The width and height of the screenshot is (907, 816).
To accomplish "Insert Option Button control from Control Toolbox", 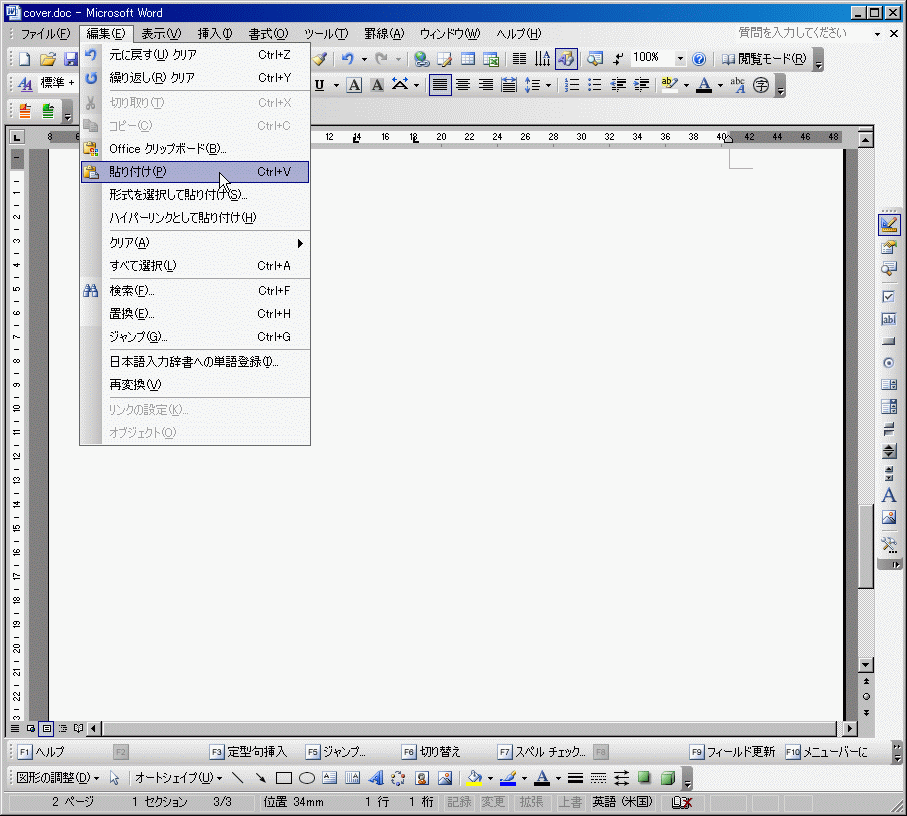I will pyautogui.click(x=888, y=363).
